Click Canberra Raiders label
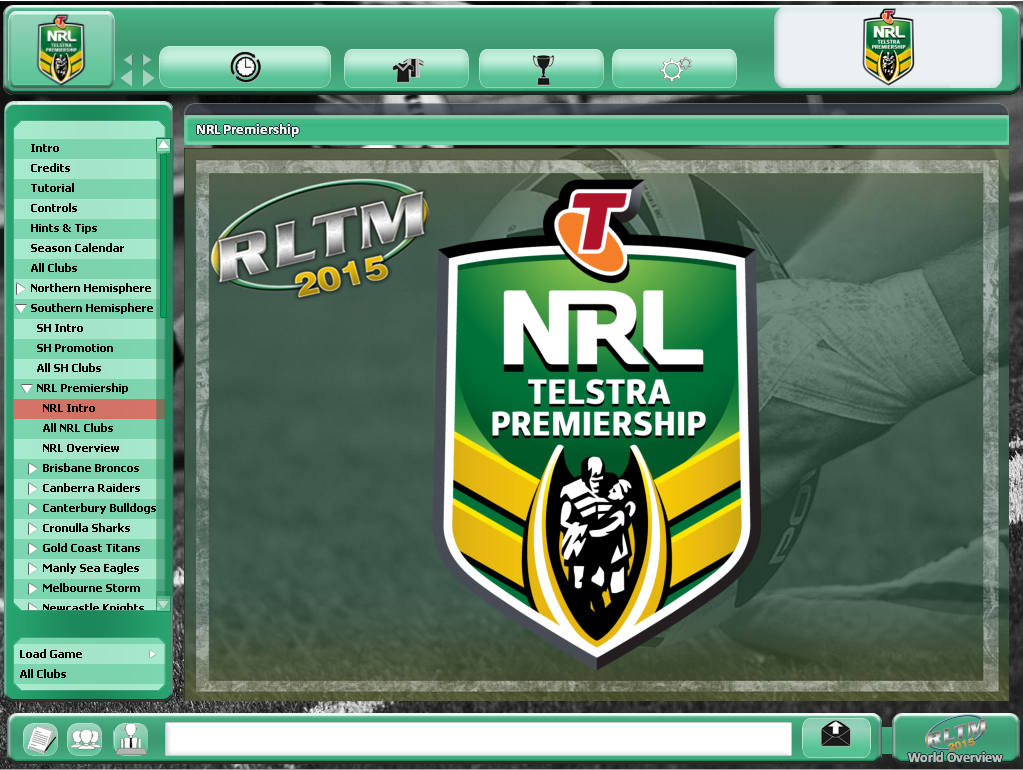Viewport: 1023px width, 770px height. coord(91,488)
